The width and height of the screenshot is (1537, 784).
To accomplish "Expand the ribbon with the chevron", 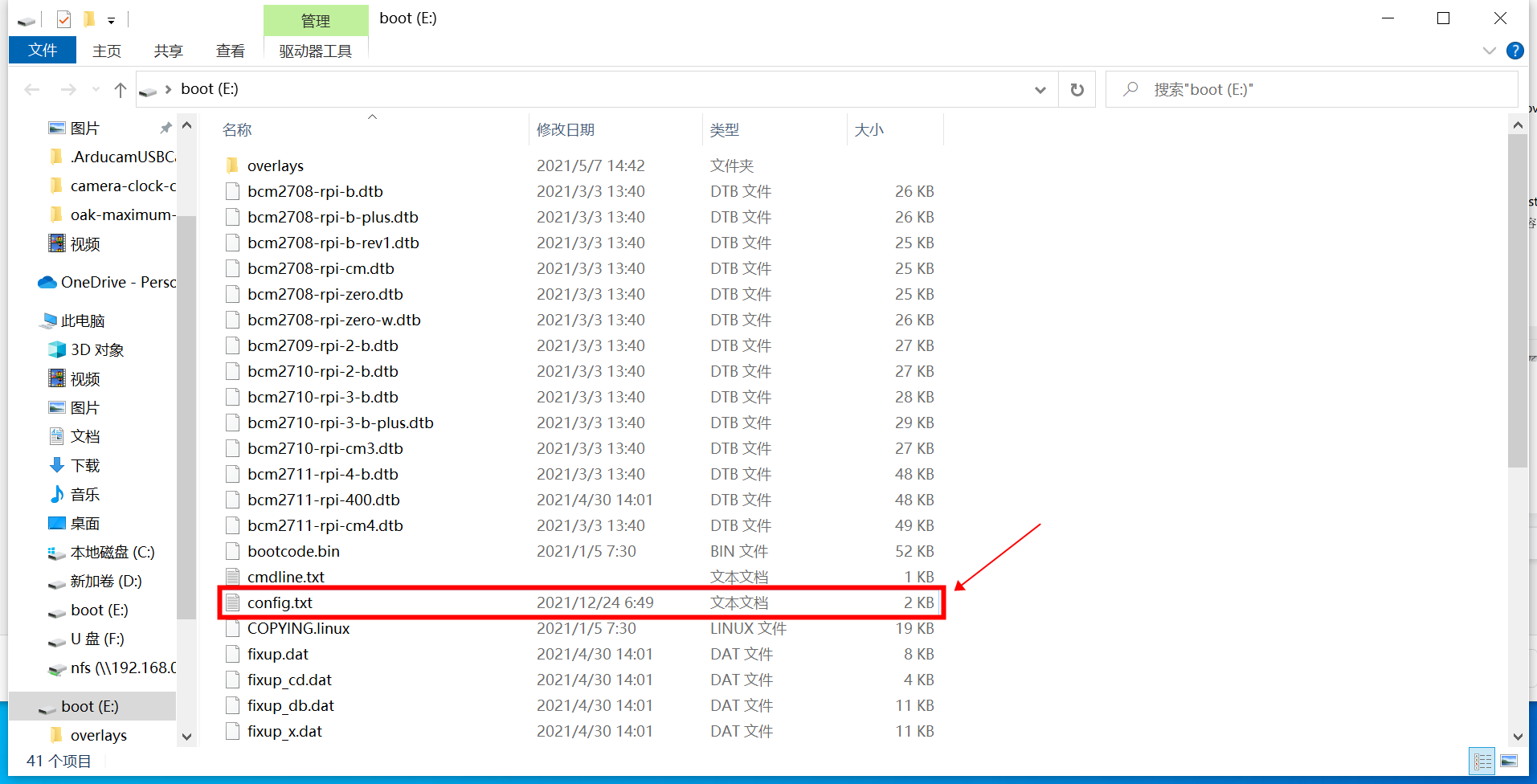I will click(x=1489, y=51).
